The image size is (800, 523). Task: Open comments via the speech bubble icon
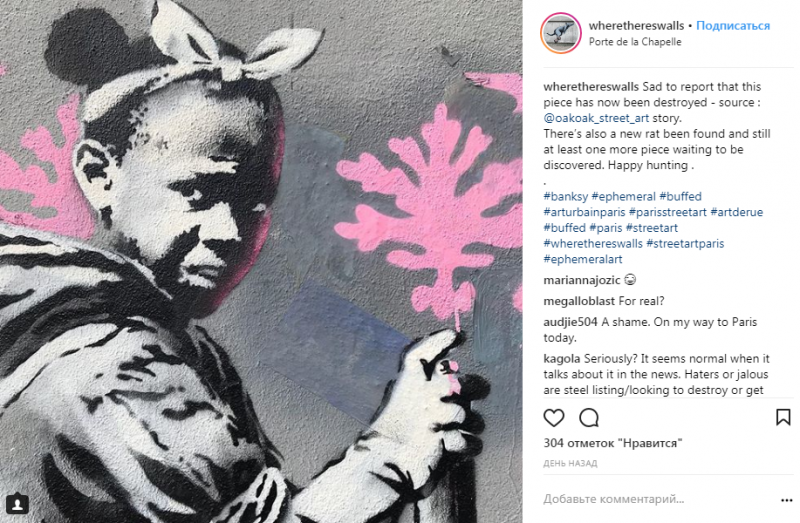(x=589, y=417)
